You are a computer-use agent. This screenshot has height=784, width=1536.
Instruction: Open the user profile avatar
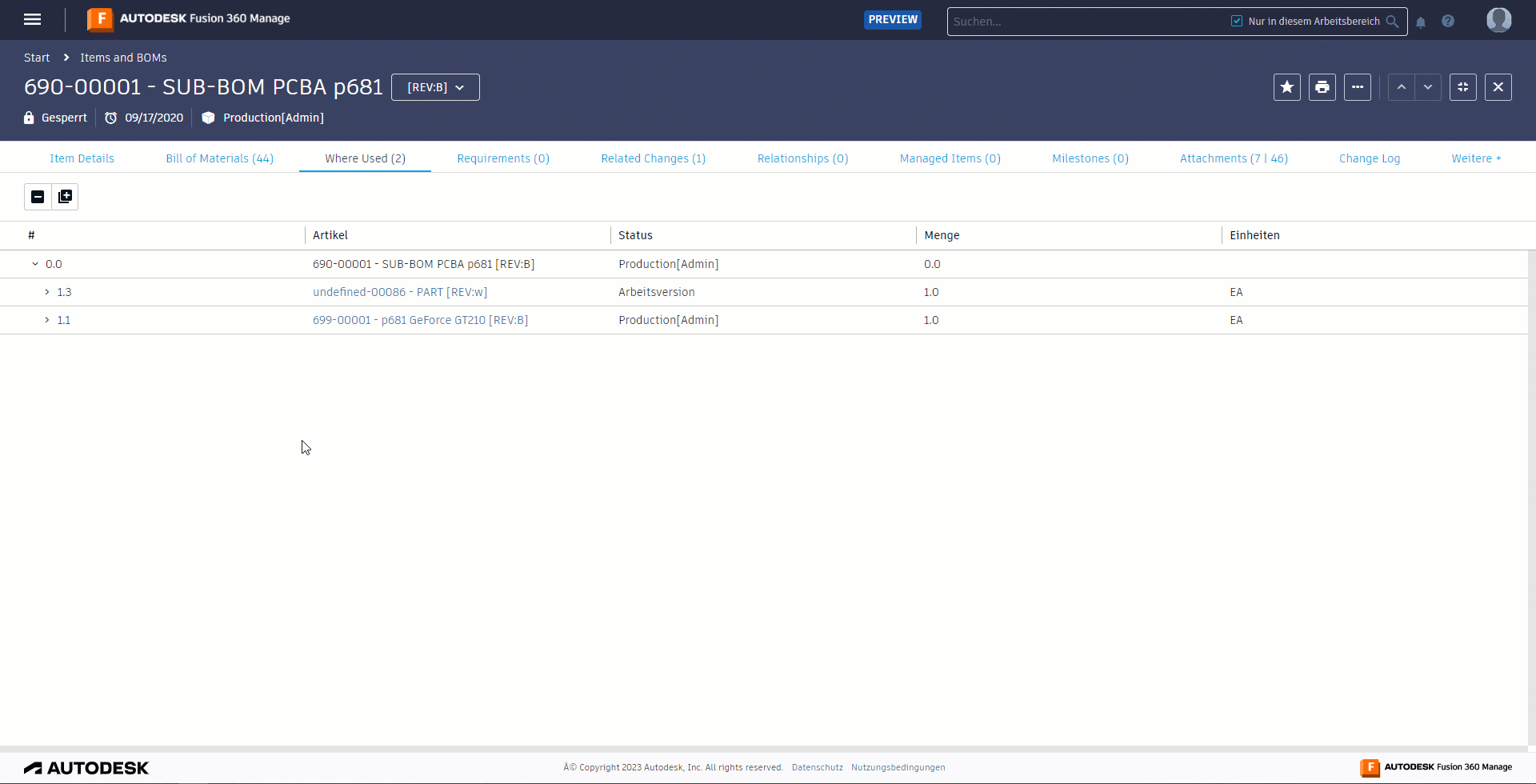pyautogui.click(x=1499, y=20)
